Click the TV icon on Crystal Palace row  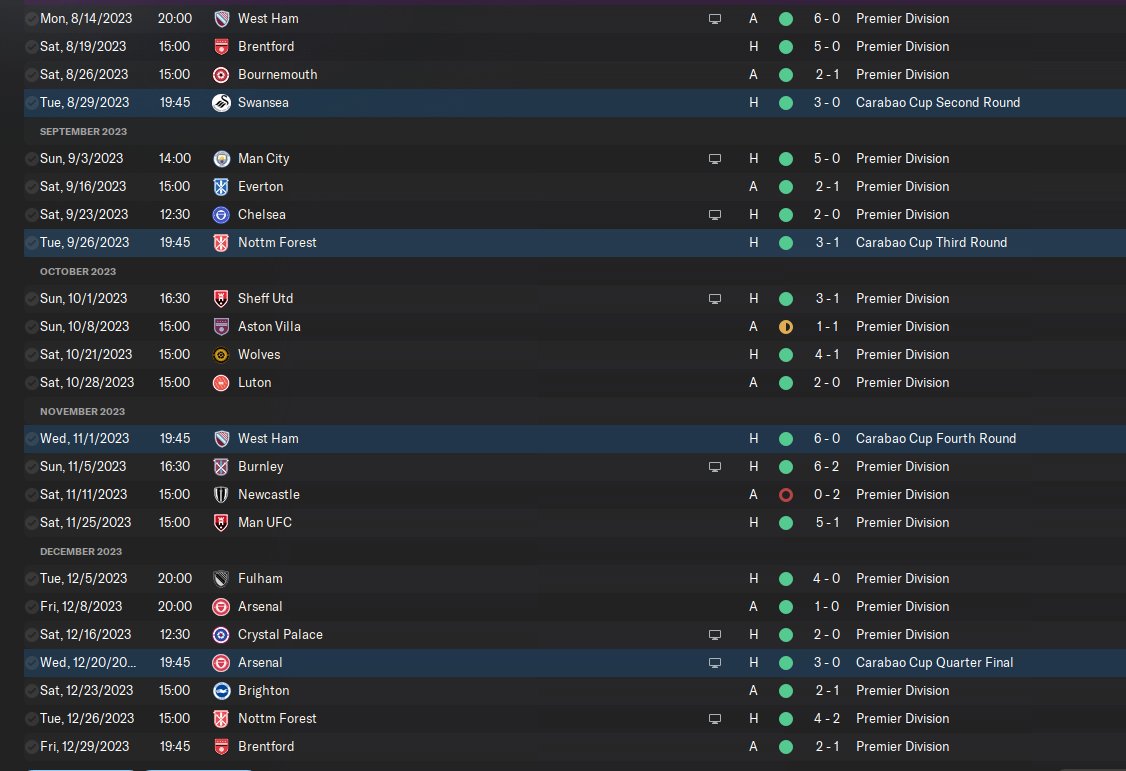tap(715, 635)
